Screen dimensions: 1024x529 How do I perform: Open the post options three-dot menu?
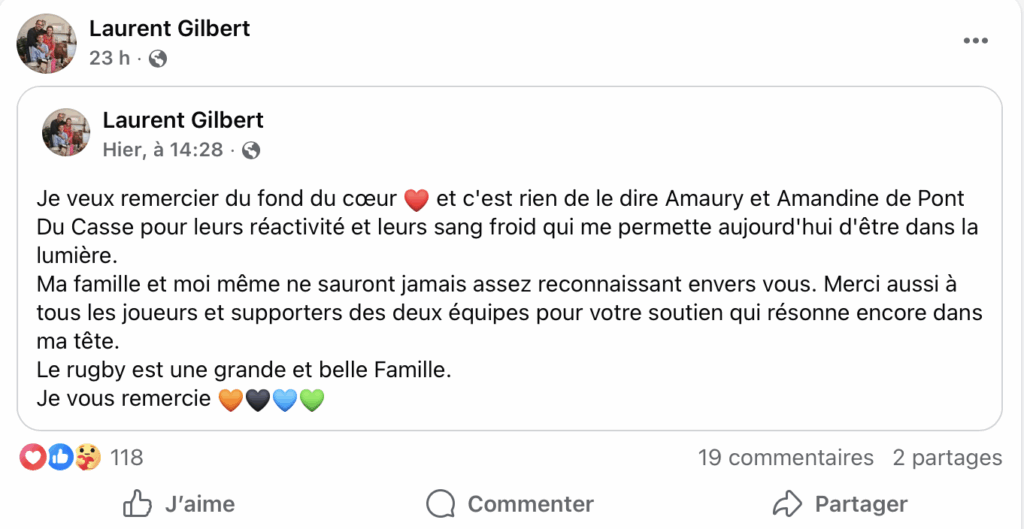coord(975,41)
